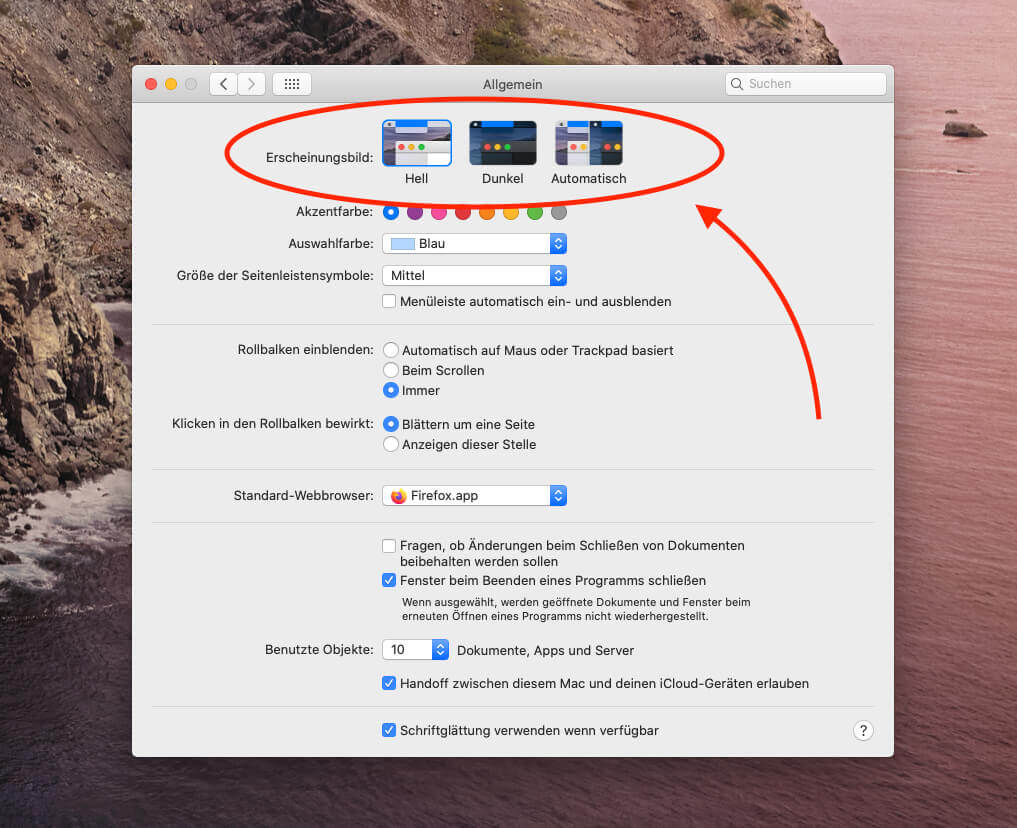Choose the graphite accent color
Viewport: 1017px width, 828px height.
tap(559, 212)
